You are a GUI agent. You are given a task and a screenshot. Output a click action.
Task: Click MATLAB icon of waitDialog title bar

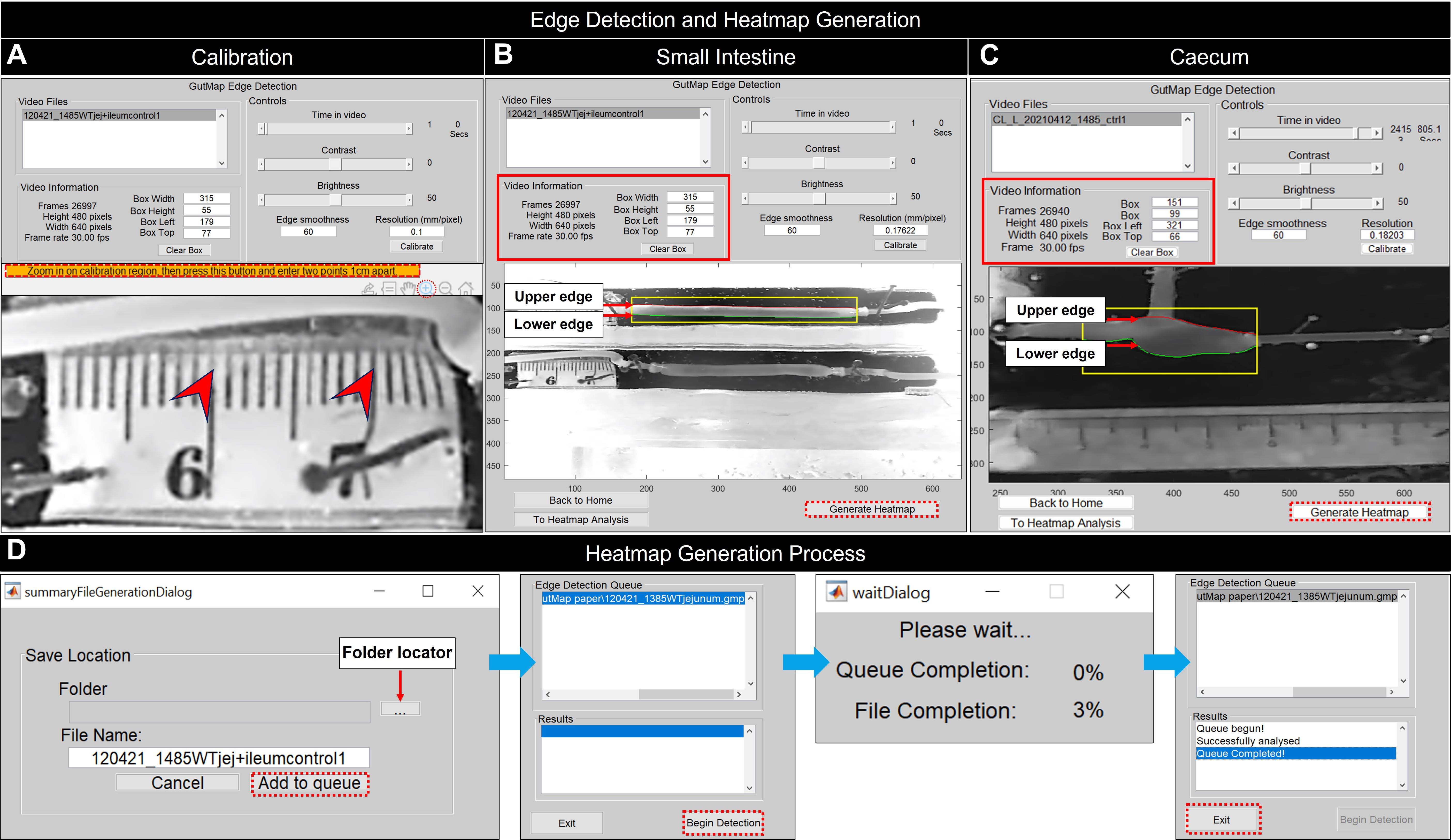coord(837,591)
